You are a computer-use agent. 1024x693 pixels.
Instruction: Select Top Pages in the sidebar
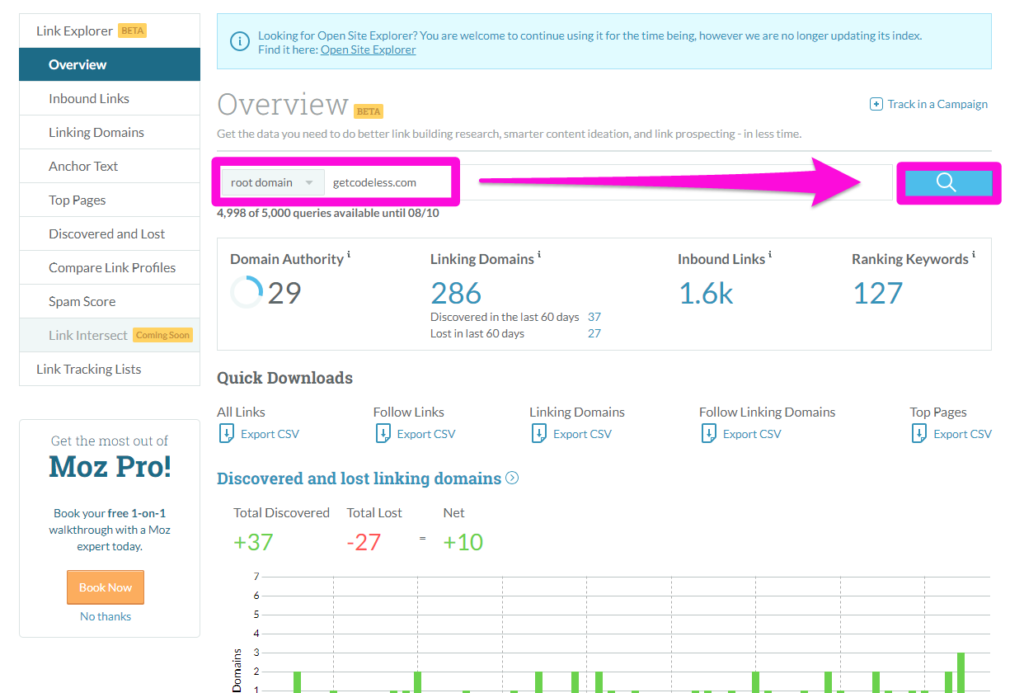[x=110, y=201]
